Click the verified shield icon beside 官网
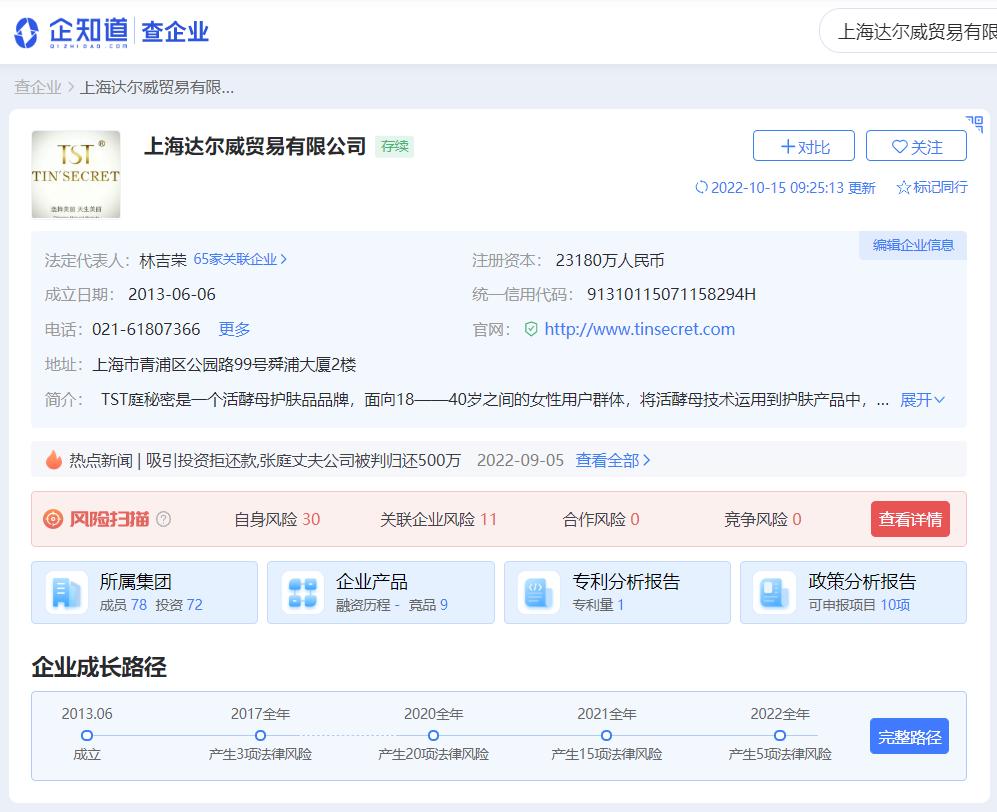The height and width of the screenshot is (812, 997). click(531, 329)
